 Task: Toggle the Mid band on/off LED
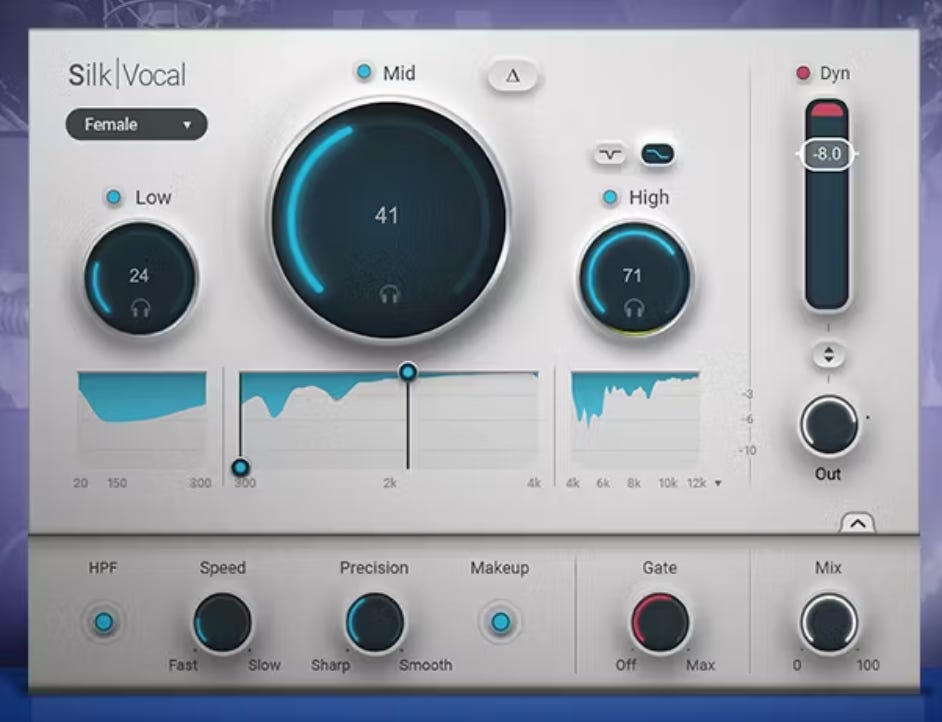[x=363, y=72]
